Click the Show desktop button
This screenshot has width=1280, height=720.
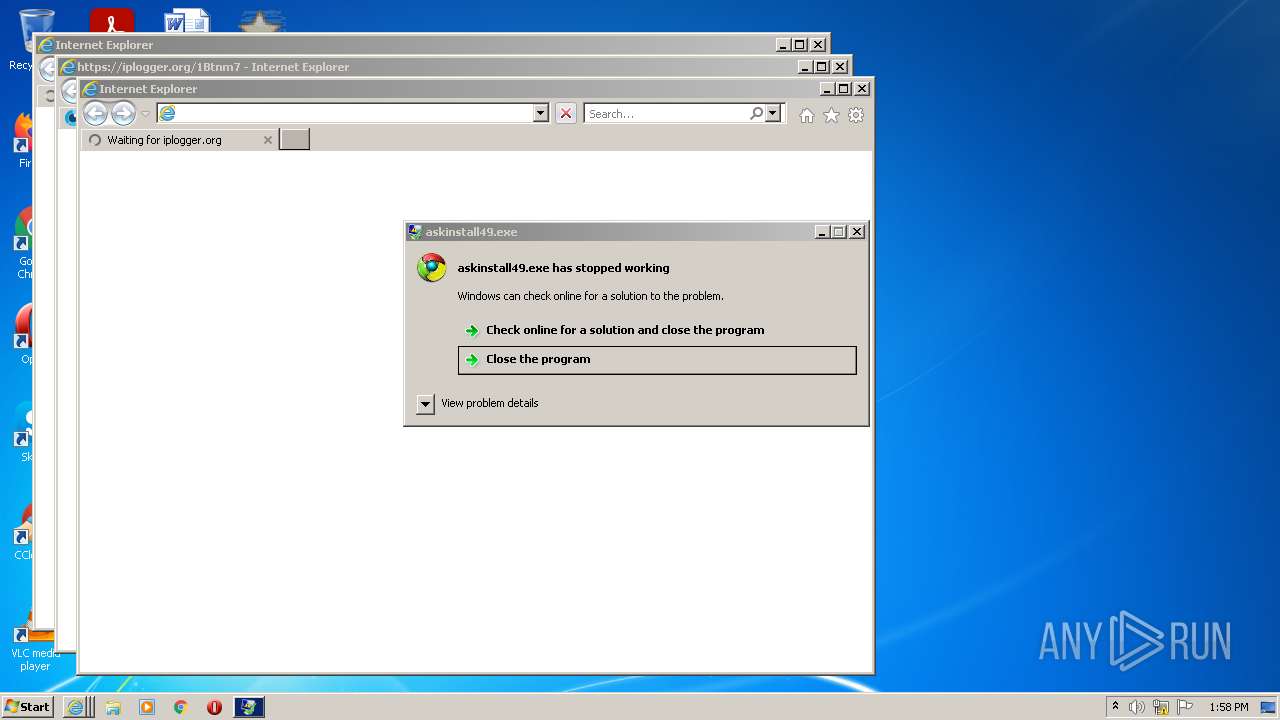(x=1269, y=707)
